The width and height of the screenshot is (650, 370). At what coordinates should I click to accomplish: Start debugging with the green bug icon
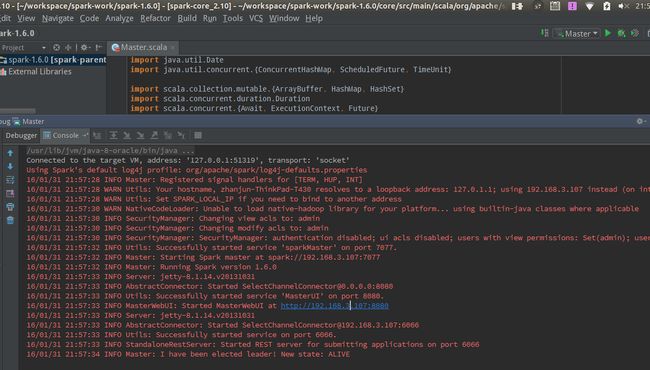pos(621,33)
